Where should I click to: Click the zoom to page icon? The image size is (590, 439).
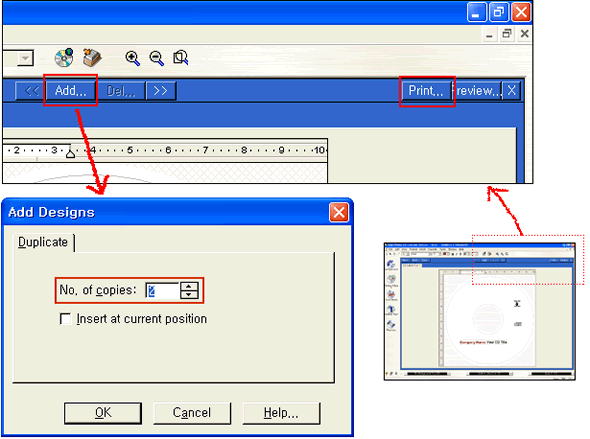(x=181, y=58)
